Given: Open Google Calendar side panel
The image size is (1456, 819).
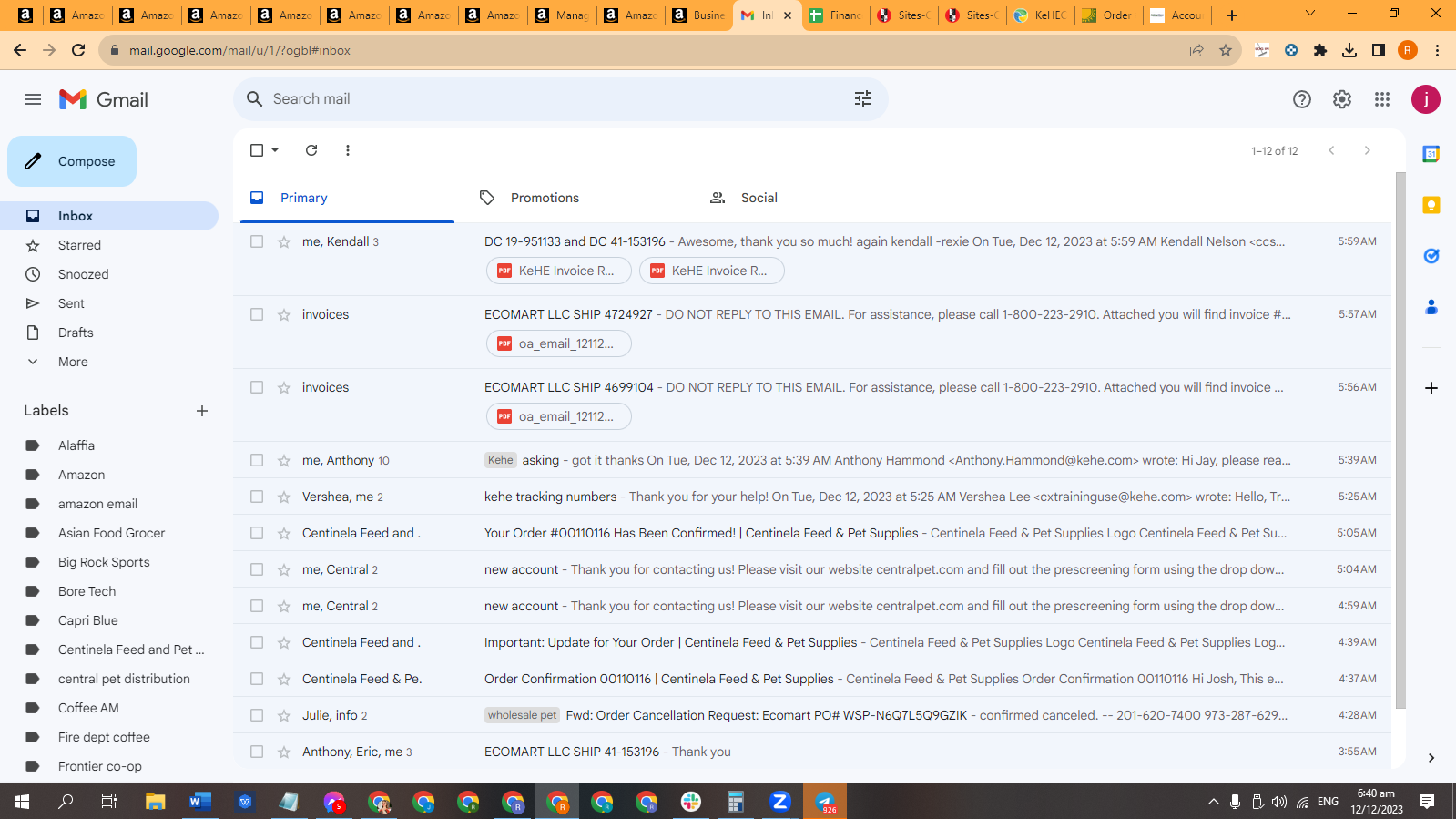Looking at the screenshot, I should (1431, 154).
